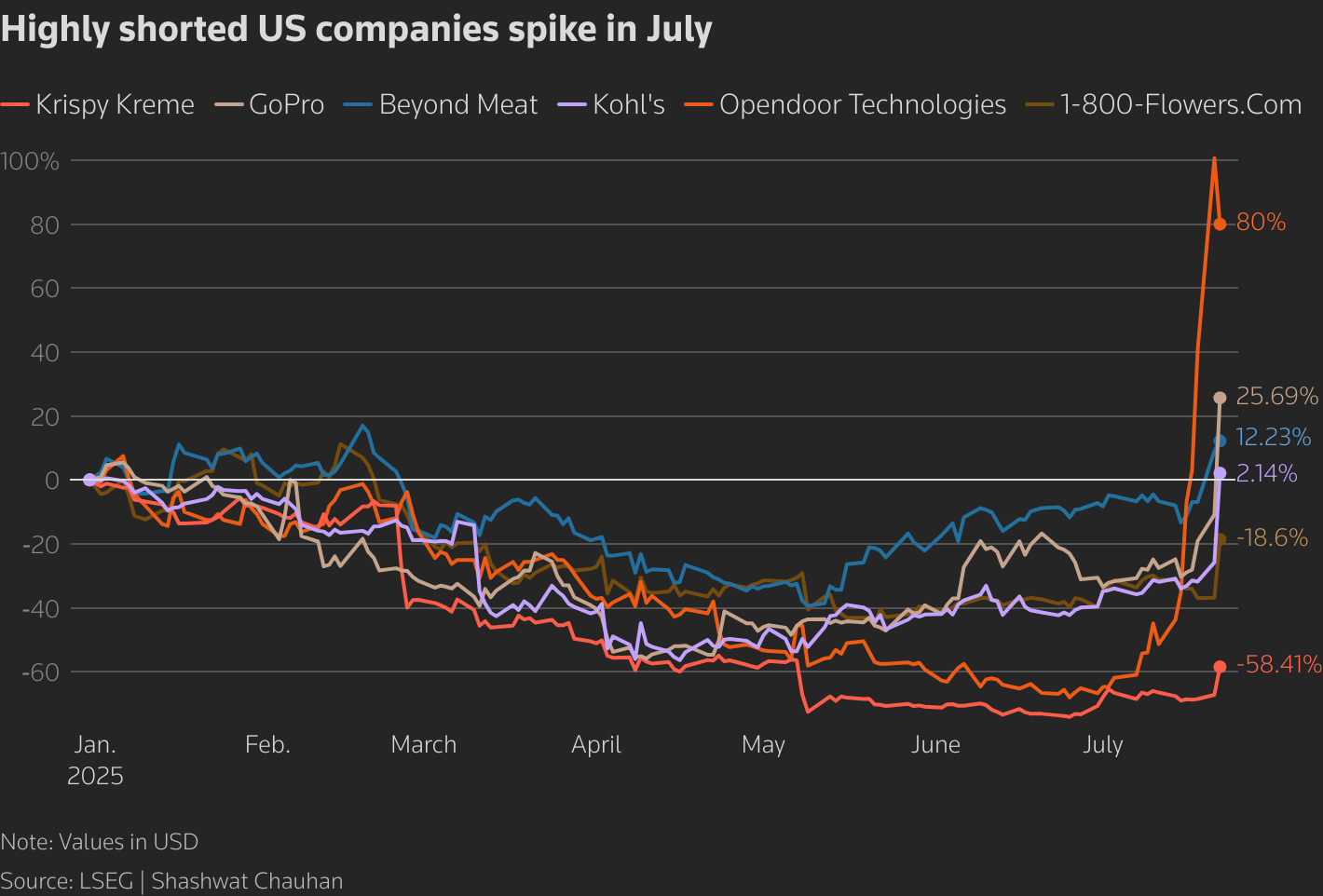Click the March label on the x-axis

click(x=424, y=745)
